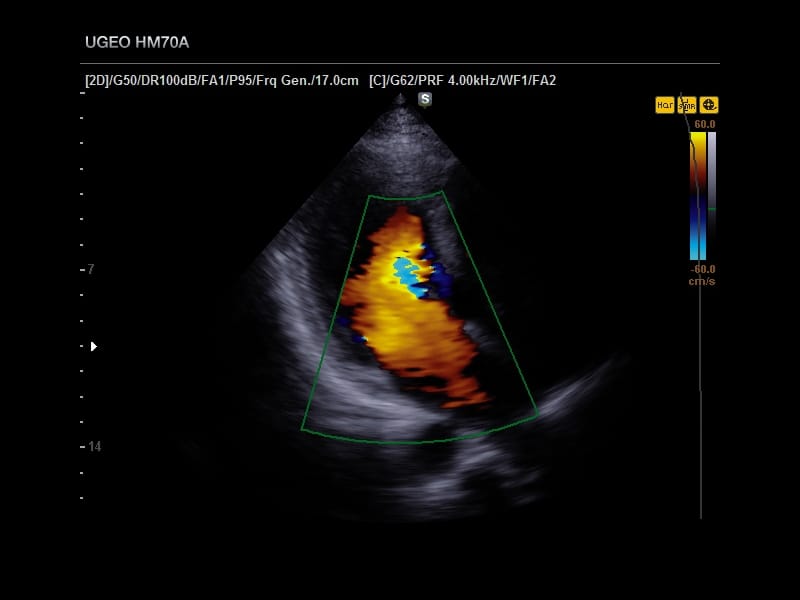Click the cm/s velocity unit label
The height and width of the screenshot is (600, 800).
click(x=702, y=281)
